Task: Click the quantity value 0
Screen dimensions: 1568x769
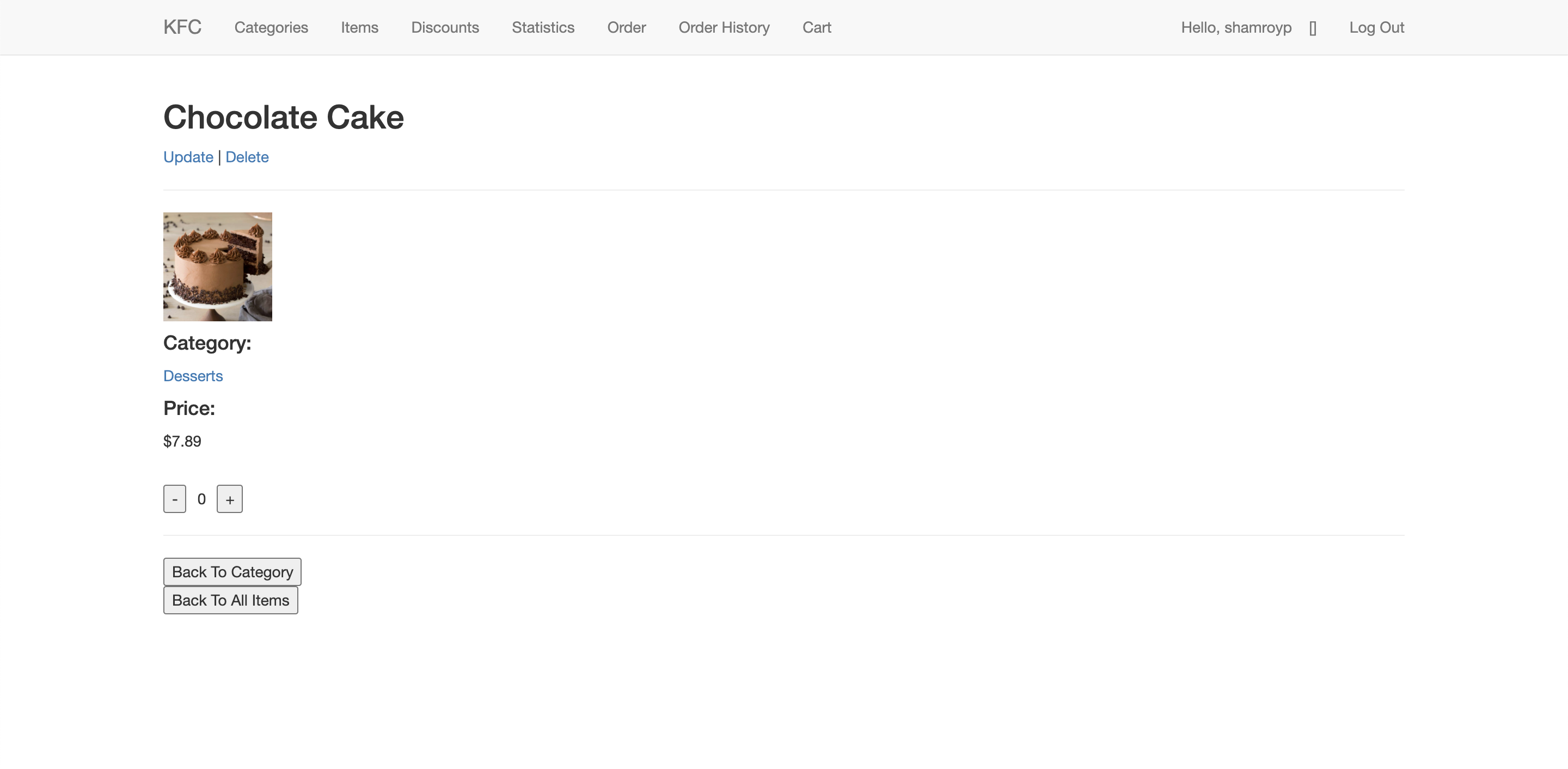Action: [x=201, y=499]
